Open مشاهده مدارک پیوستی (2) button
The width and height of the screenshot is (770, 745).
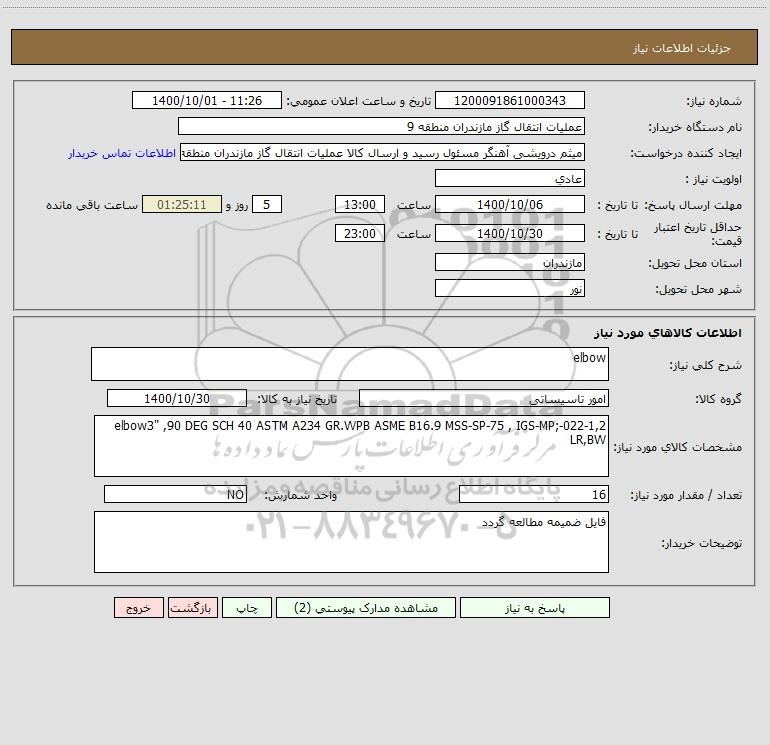click(366, 607)
